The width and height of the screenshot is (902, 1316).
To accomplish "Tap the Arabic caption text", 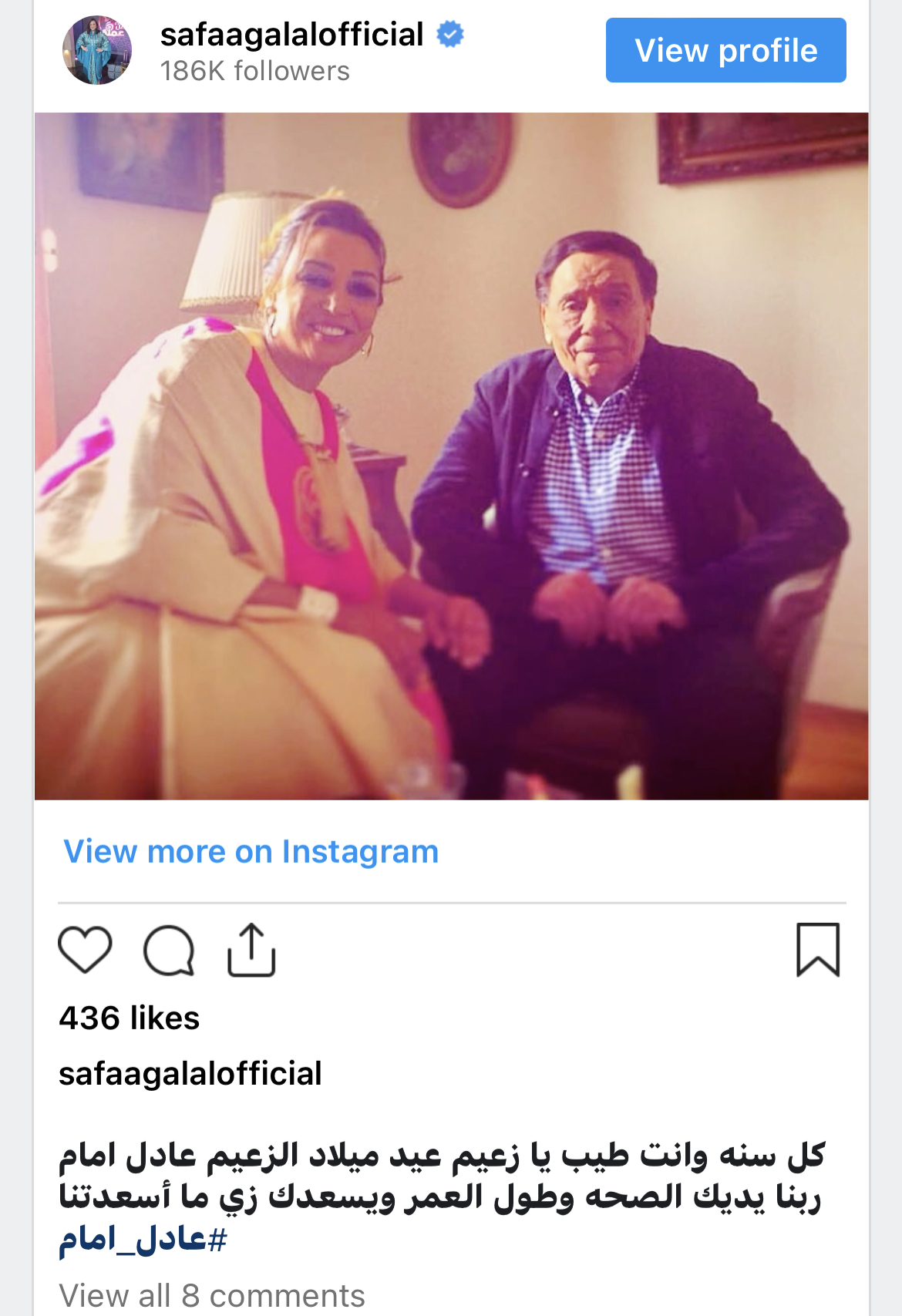I will pyautogui.click(x=443, y=1197).
